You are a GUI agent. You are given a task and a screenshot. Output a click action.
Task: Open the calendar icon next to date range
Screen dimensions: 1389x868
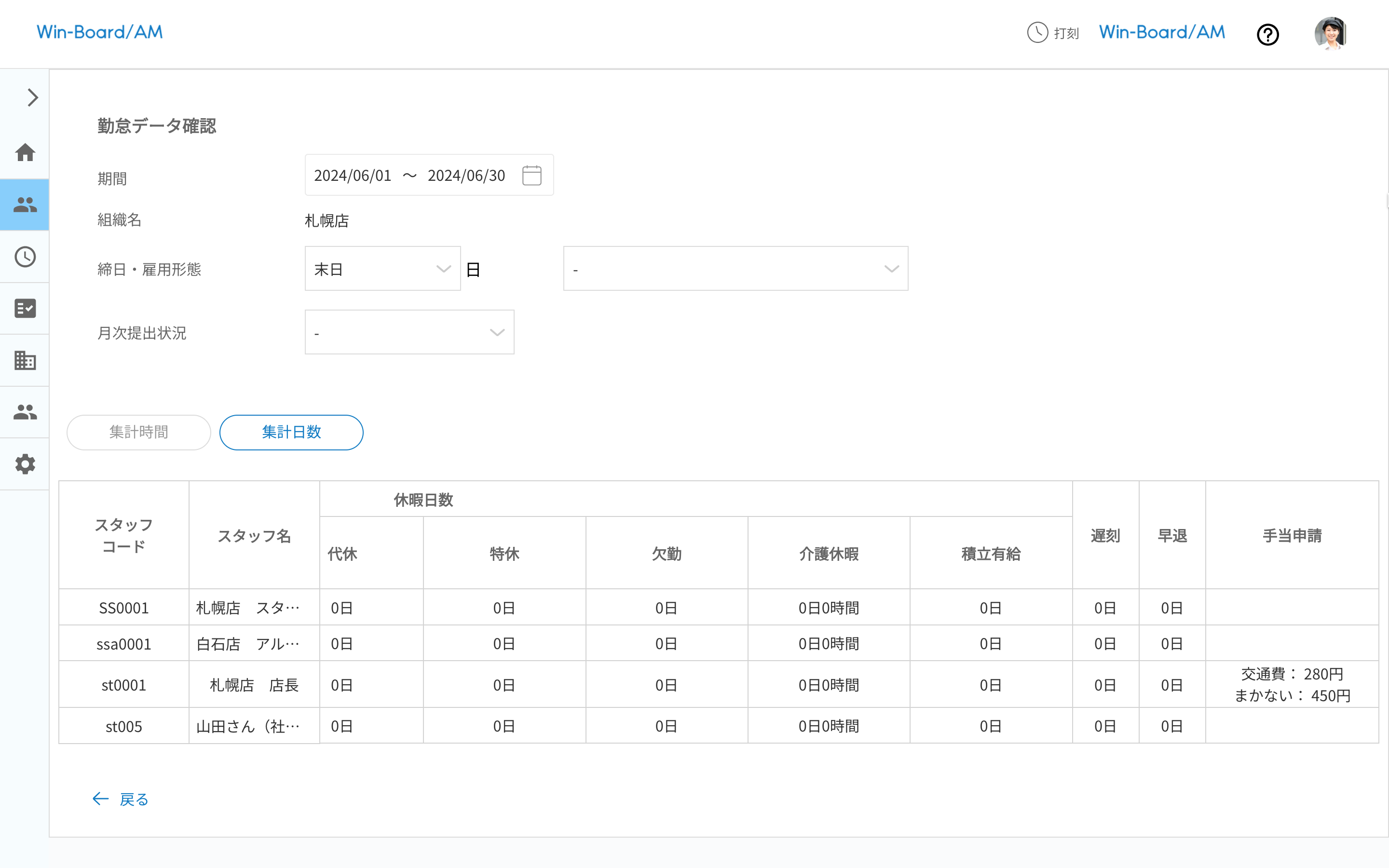[531, 175]
